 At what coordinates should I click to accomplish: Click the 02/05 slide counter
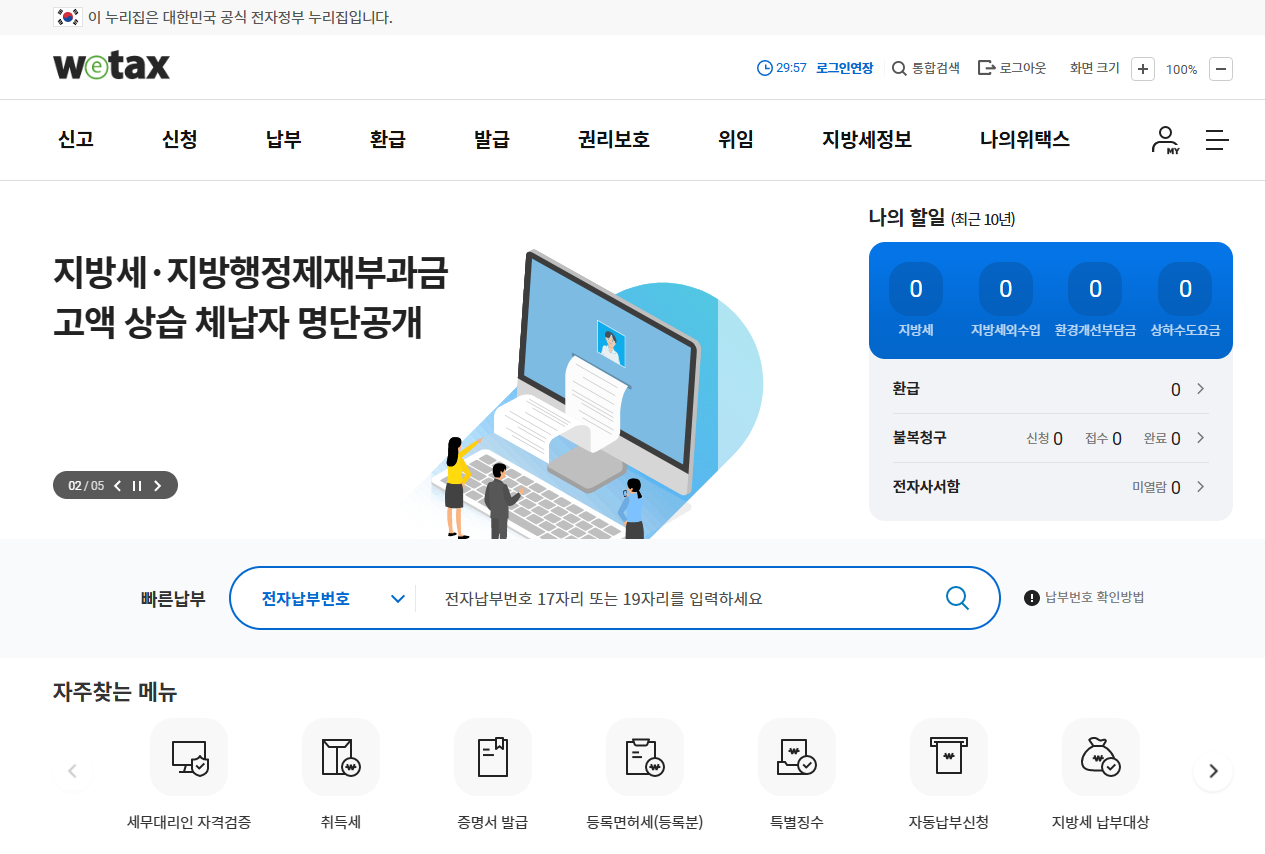86,486
